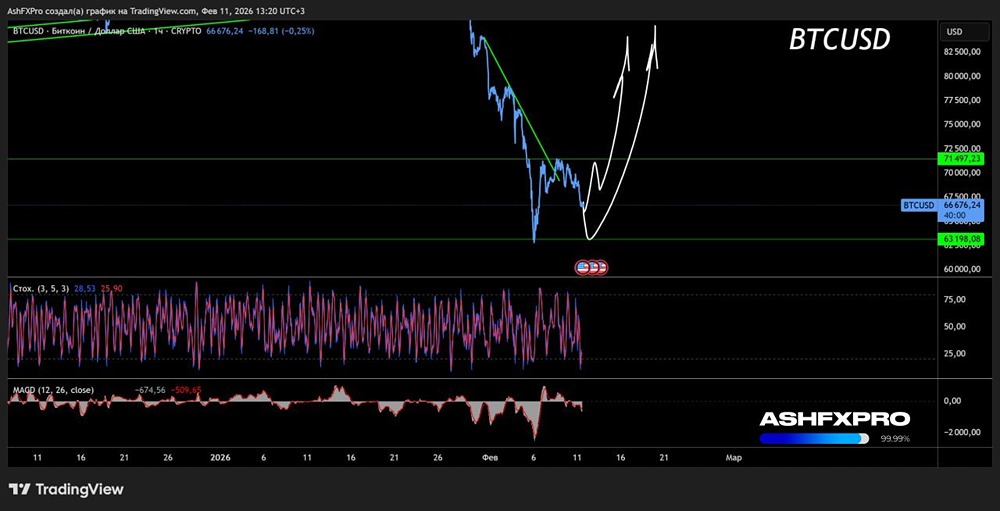1000x511 pixels.
Task: Click the 2026 marker on the time axis
Action: click(x=219, y=457)
